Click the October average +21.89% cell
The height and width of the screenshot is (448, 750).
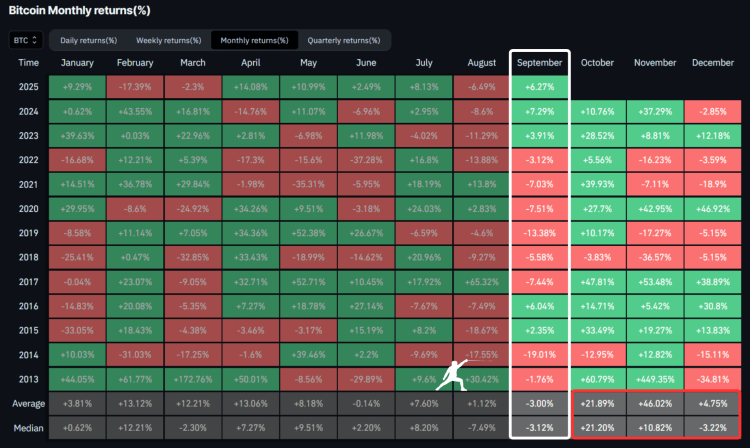(597, 404)
